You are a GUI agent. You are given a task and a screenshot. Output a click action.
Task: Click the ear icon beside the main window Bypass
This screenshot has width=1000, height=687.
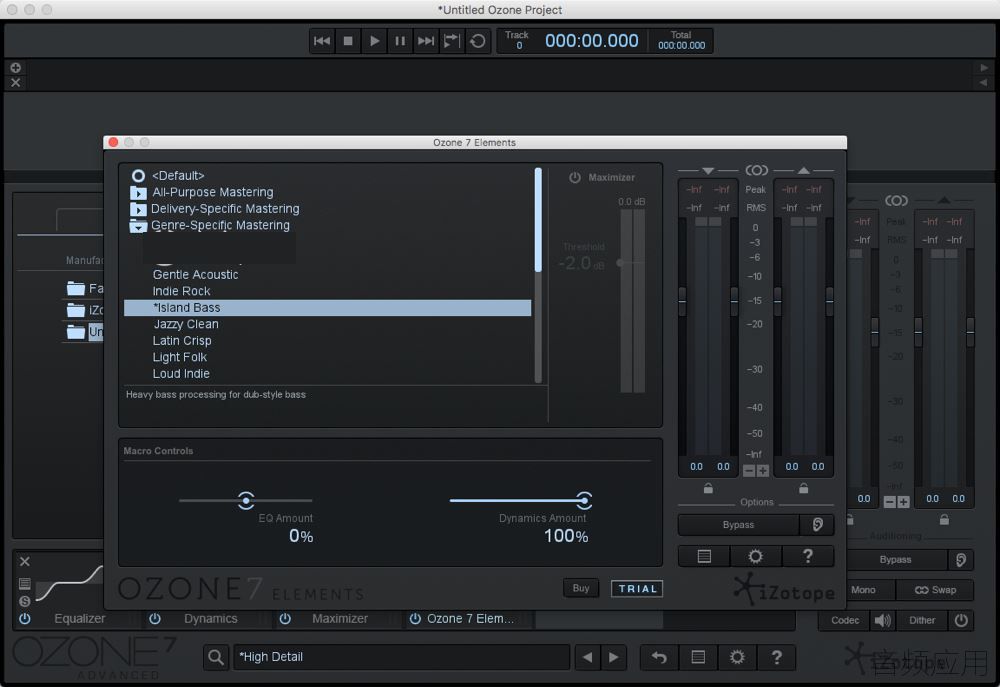(x=960, y=559)
